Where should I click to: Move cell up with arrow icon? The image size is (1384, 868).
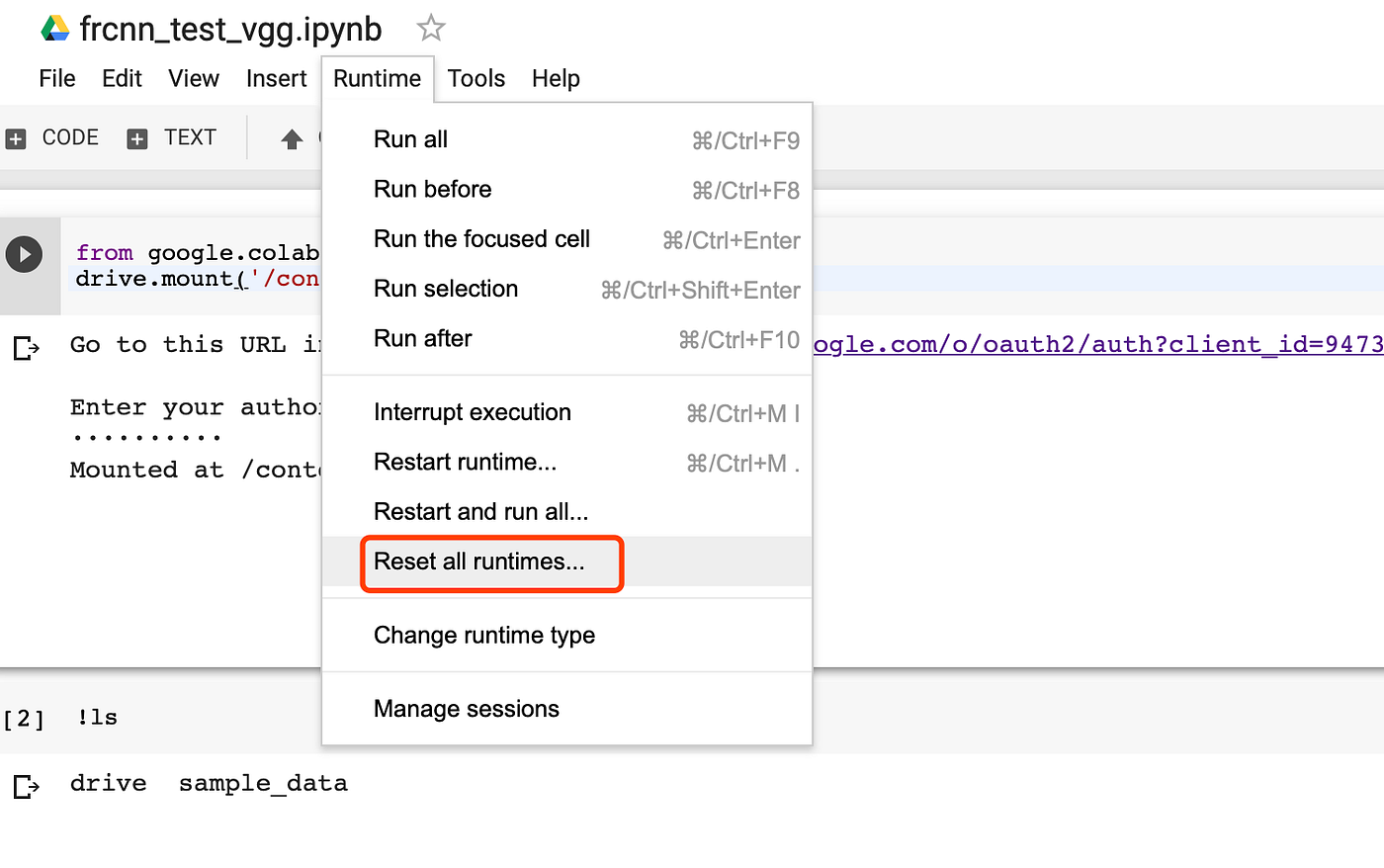[292, 139]
